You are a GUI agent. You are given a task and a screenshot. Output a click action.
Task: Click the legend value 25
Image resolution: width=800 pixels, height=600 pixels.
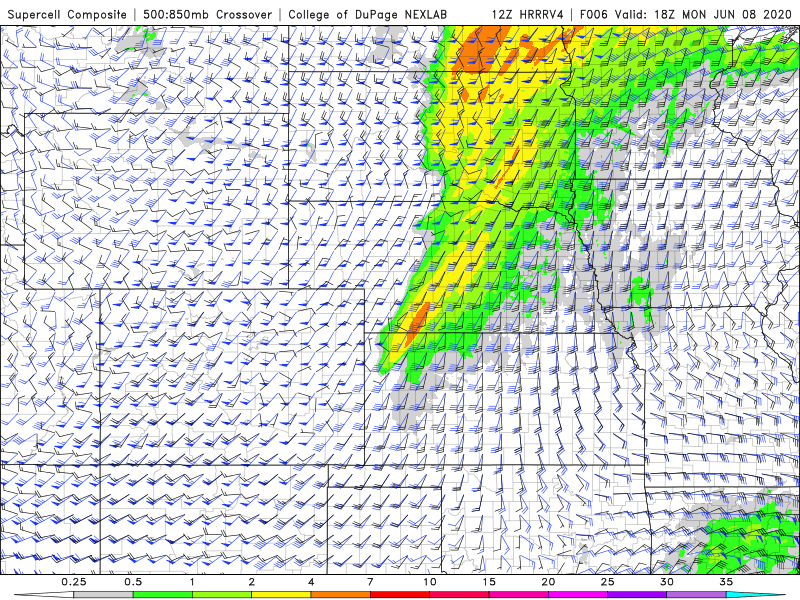tap(607, 582)
